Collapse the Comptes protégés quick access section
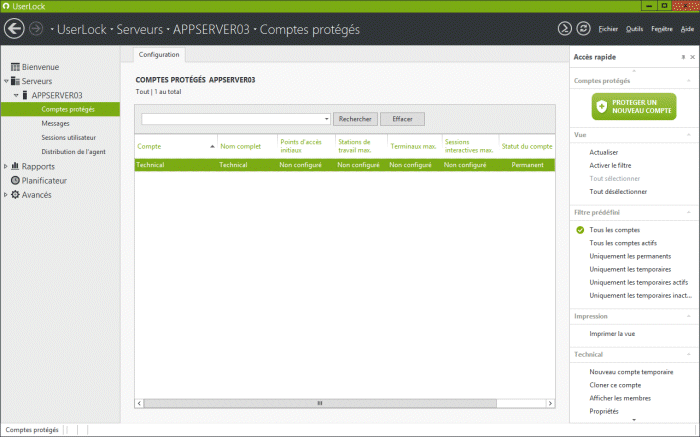Screen dimensions: 700x437 tap(689, 81)
